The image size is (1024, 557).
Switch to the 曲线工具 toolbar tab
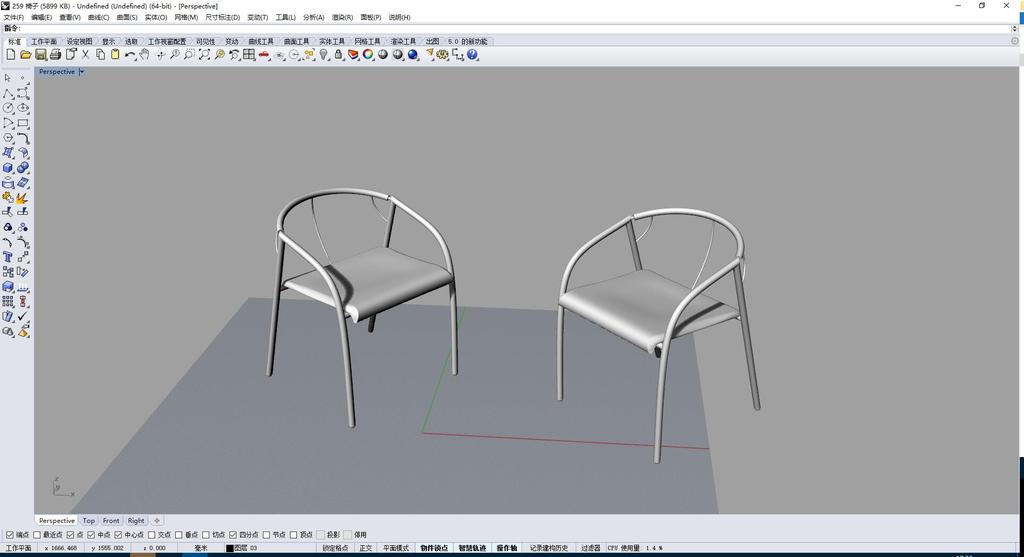click(261, 41)
